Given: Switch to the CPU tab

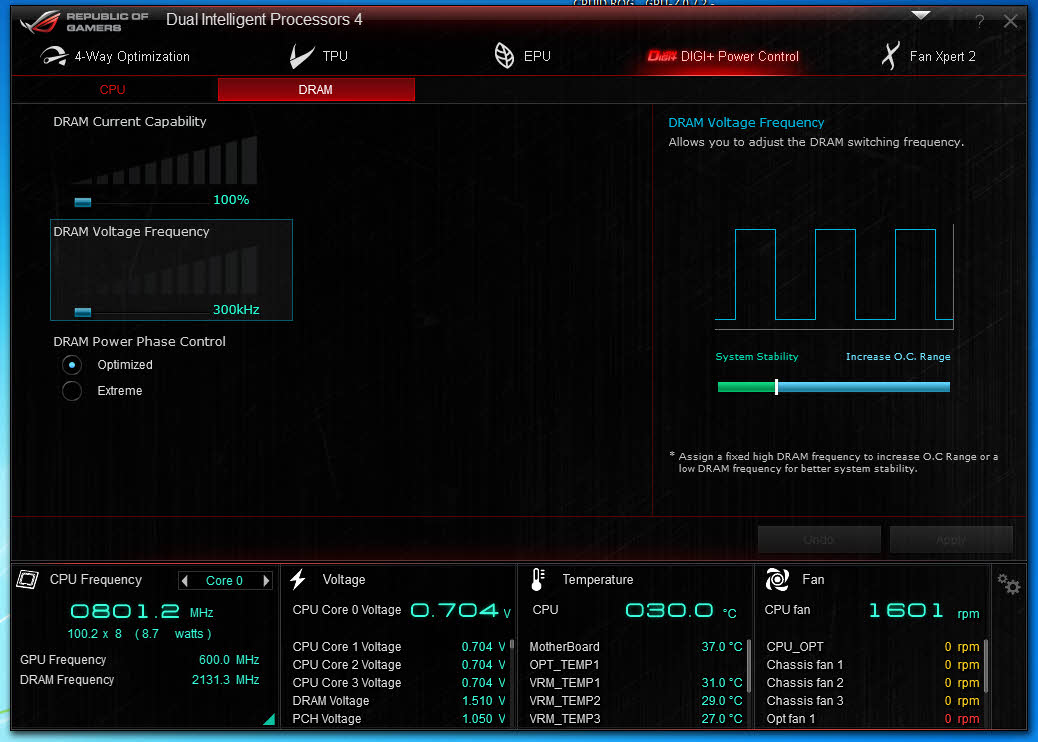Looking at the screenshot, I should (x=113, y=90).
